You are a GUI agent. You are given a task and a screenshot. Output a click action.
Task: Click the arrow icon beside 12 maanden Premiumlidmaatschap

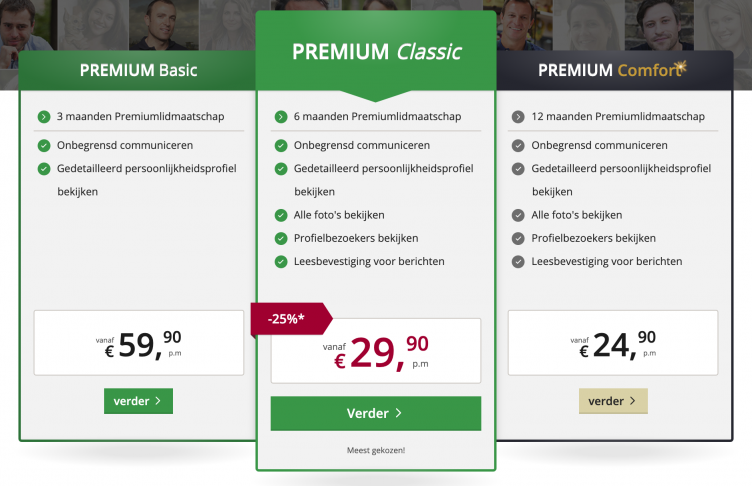coord(518,117)
